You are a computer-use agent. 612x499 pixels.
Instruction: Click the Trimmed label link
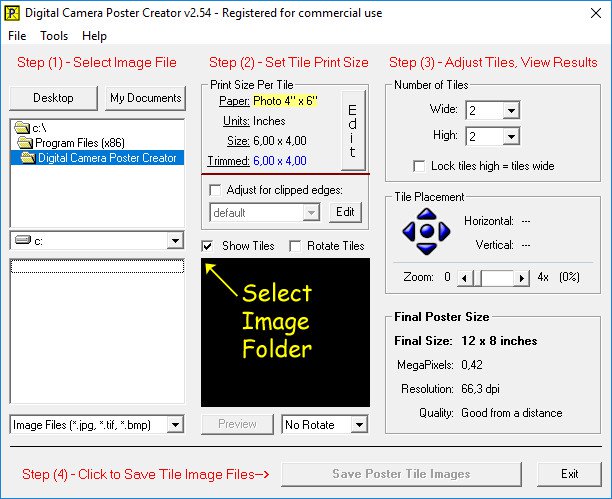tap(228, 161)
